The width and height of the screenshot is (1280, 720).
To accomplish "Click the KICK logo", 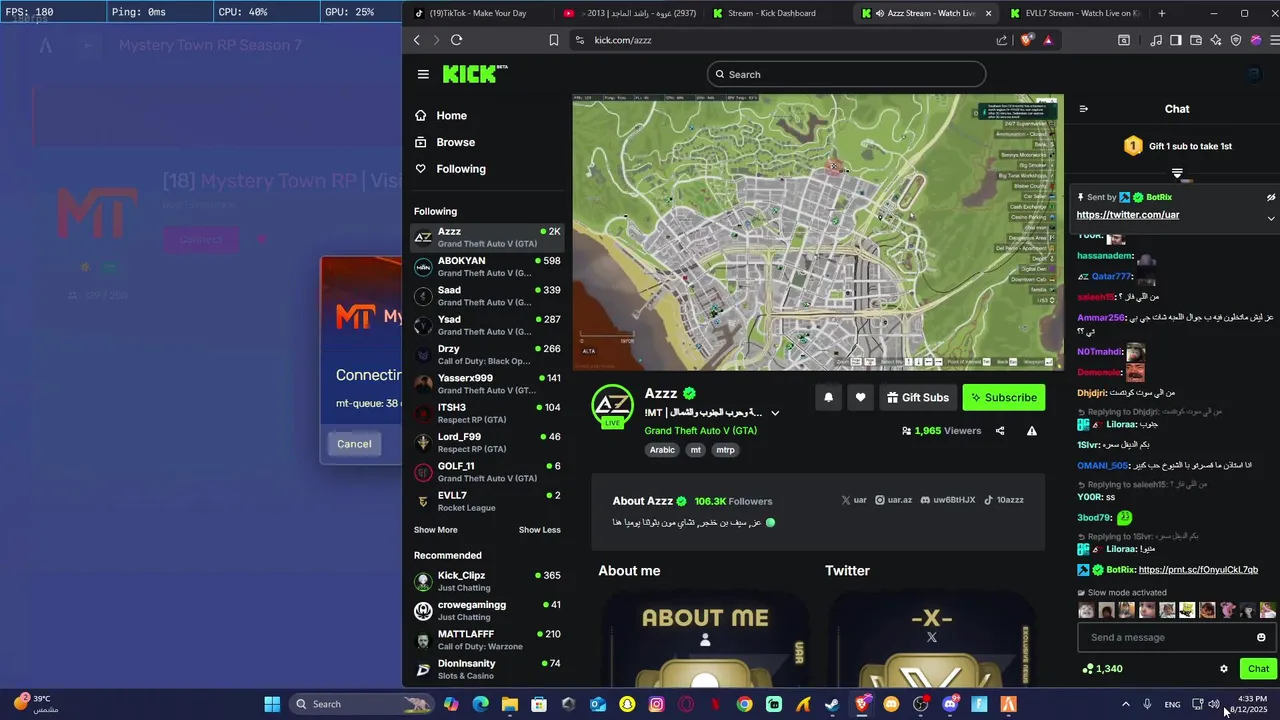I will click(x=474, y=74).
